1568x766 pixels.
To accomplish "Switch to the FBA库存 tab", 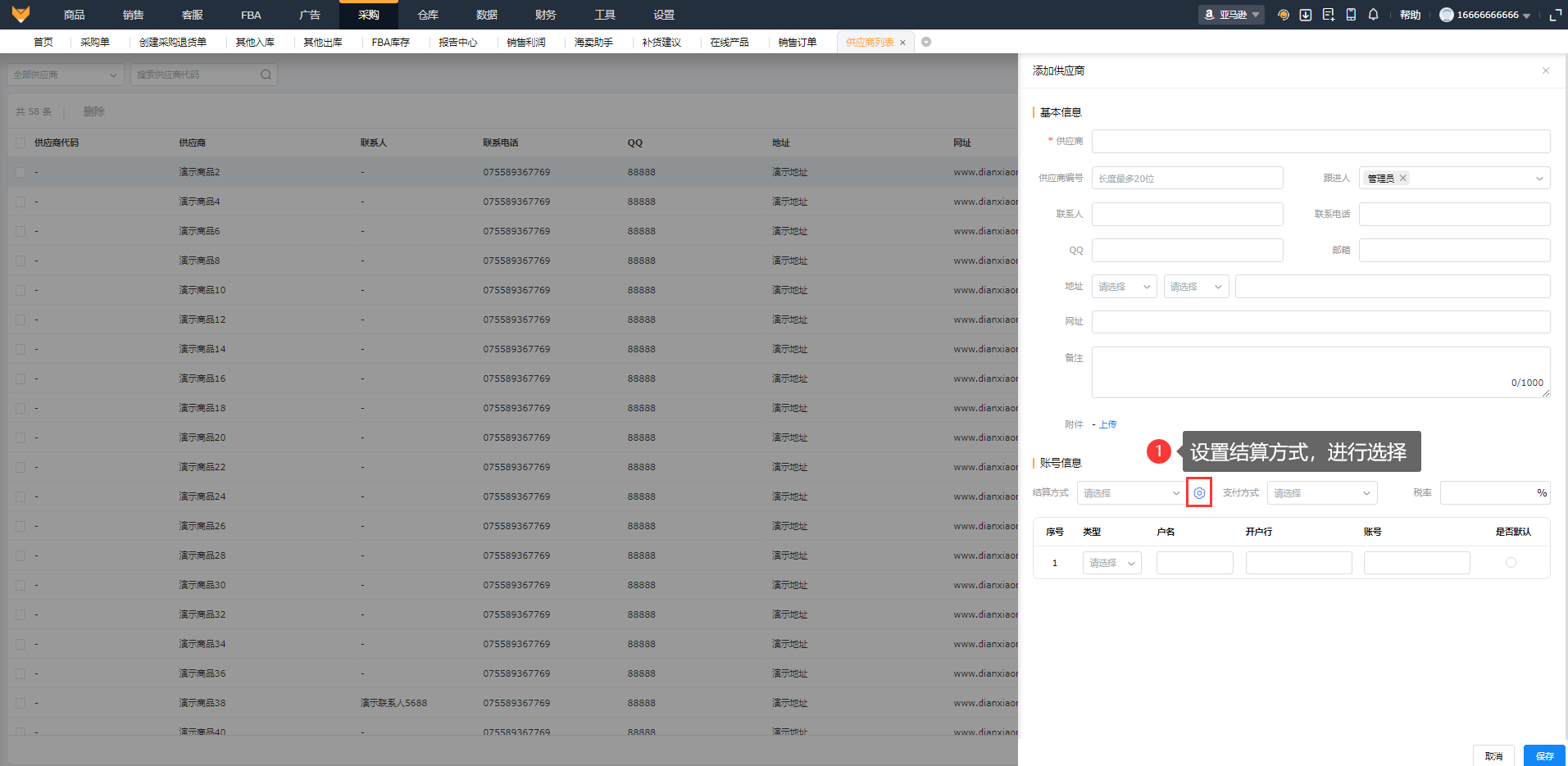I will pos(390,42).
